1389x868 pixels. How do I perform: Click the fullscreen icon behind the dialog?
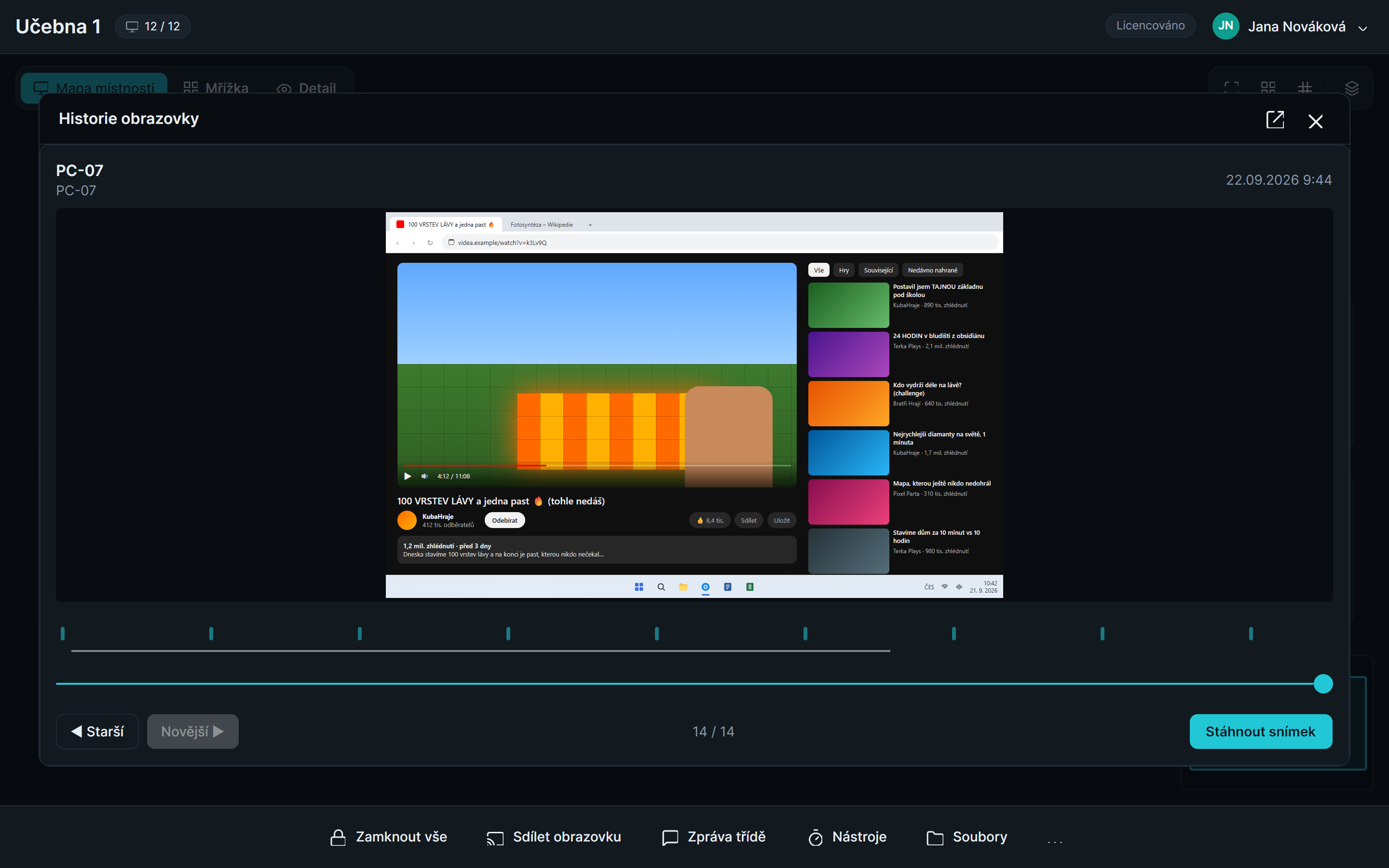(x=1231, y=88)
